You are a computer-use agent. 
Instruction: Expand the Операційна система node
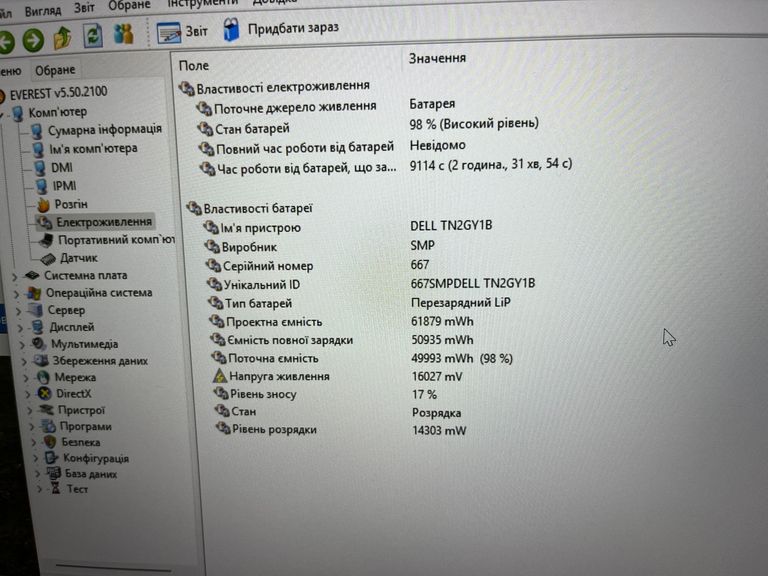tap(17, 294)
